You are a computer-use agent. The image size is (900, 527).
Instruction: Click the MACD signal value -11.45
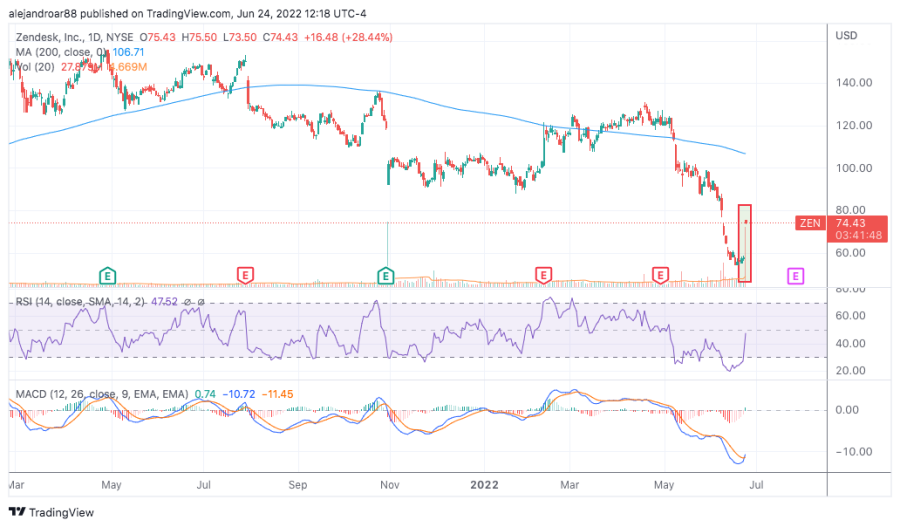[277, 394]
